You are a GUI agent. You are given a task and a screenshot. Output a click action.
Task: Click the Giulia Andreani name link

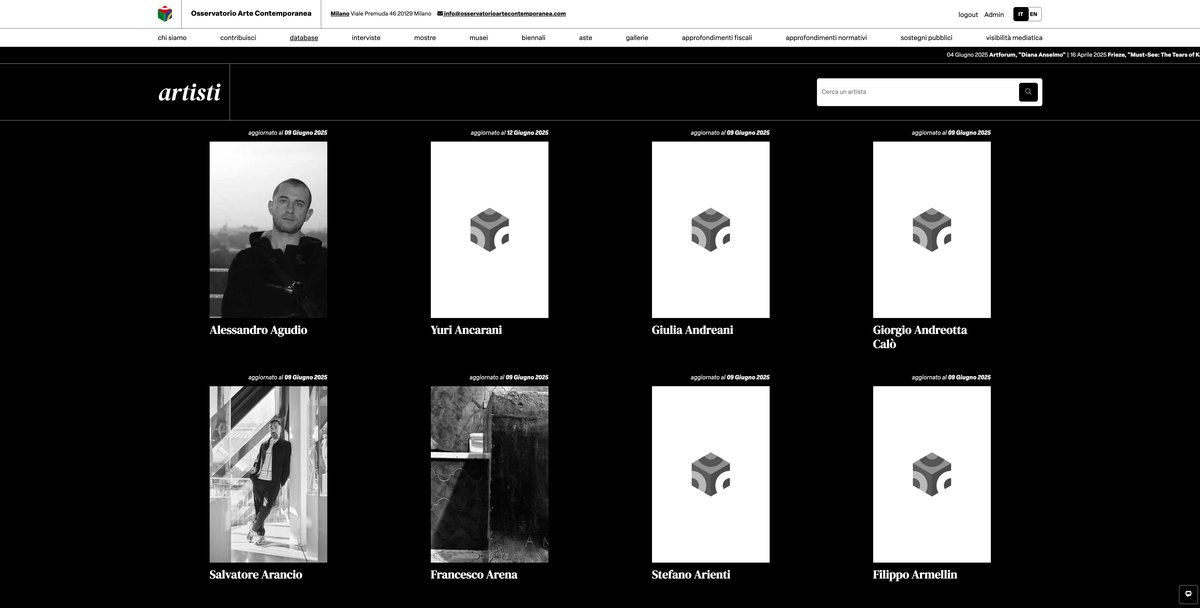pyautogui.click(x=692, y=330)
